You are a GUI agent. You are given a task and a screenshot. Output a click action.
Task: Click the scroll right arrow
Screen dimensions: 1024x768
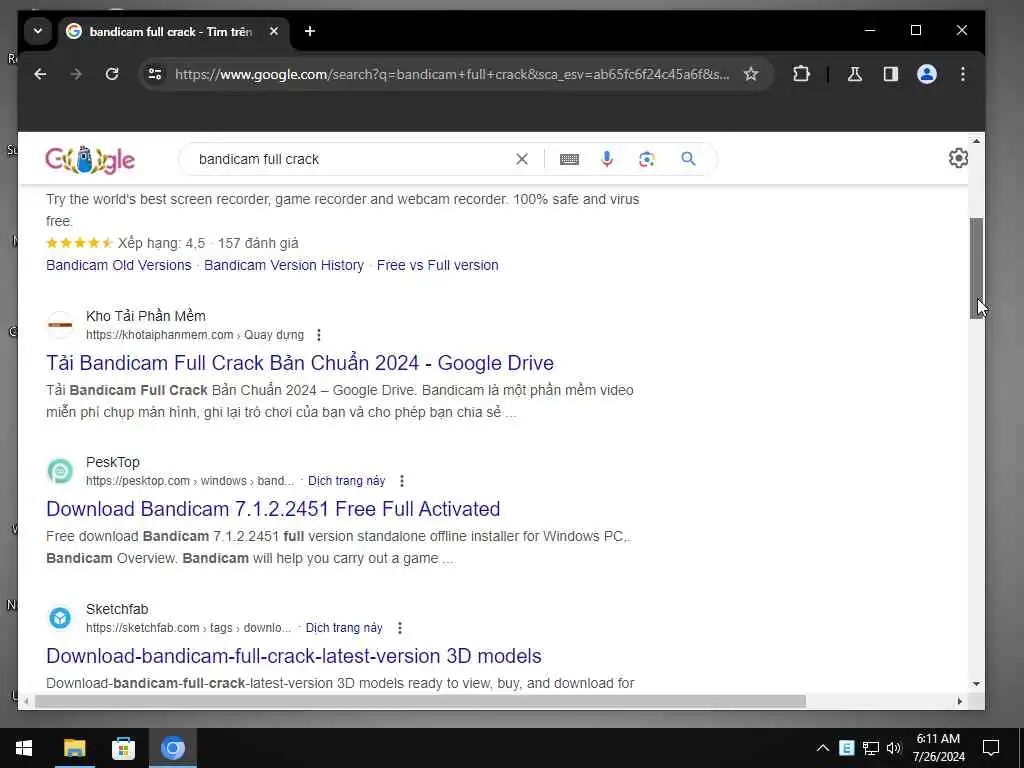(959, 701)
